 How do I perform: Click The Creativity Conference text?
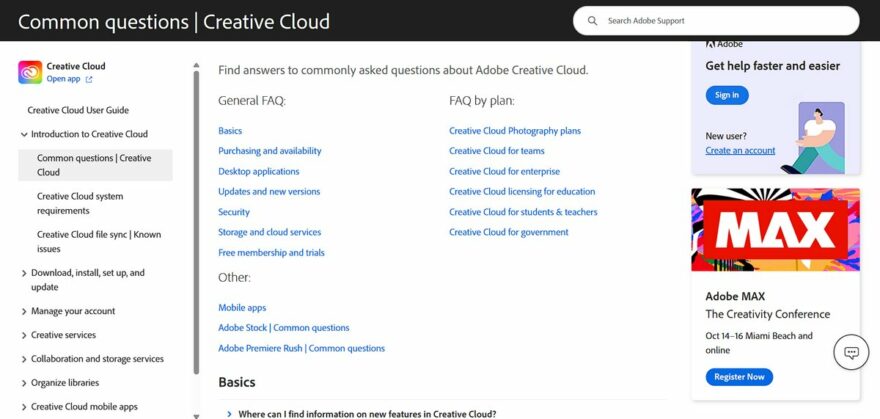768,315
